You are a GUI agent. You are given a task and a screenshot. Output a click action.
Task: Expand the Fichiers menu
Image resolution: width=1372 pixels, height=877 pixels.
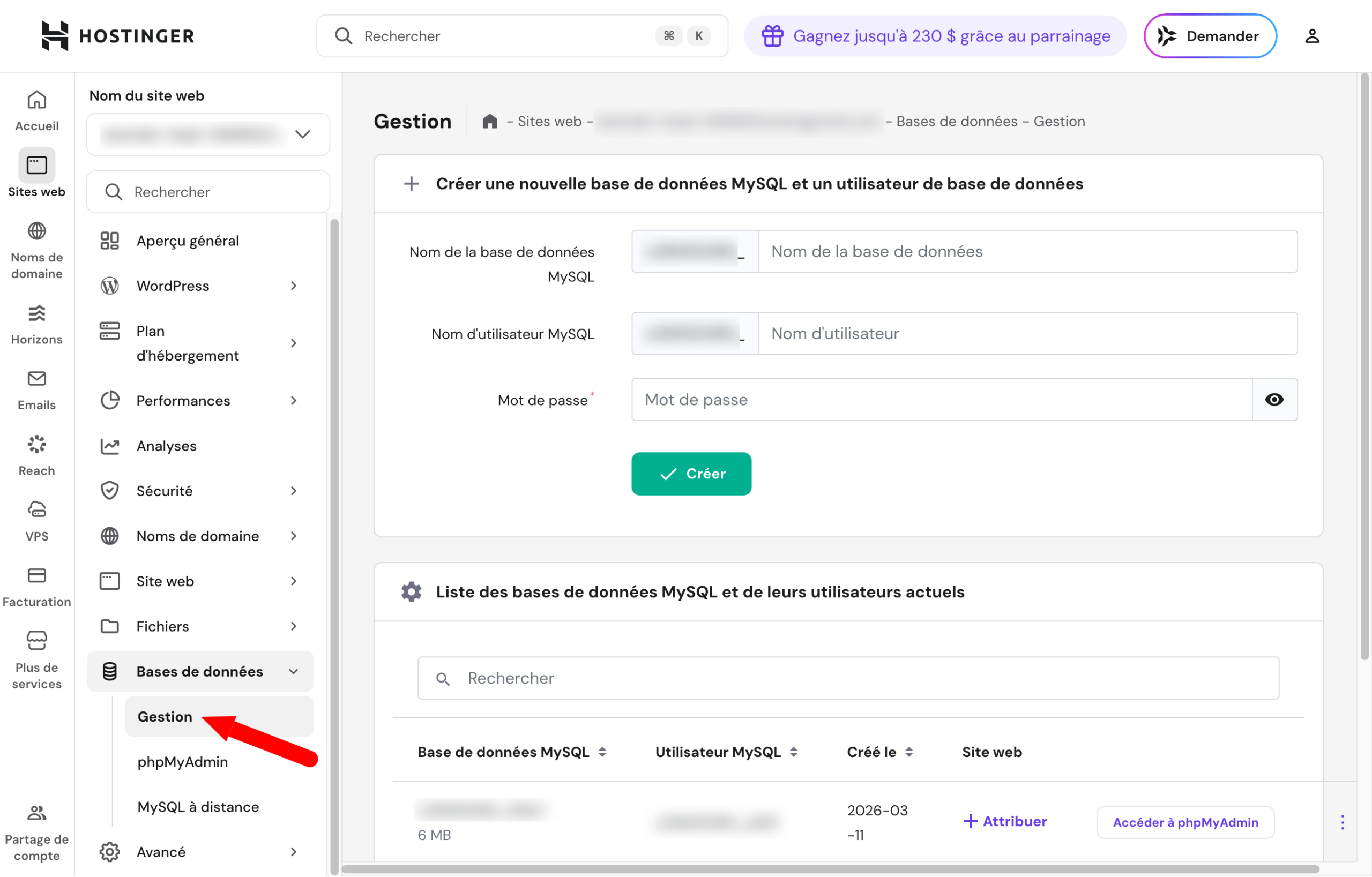tap(200, 626)
